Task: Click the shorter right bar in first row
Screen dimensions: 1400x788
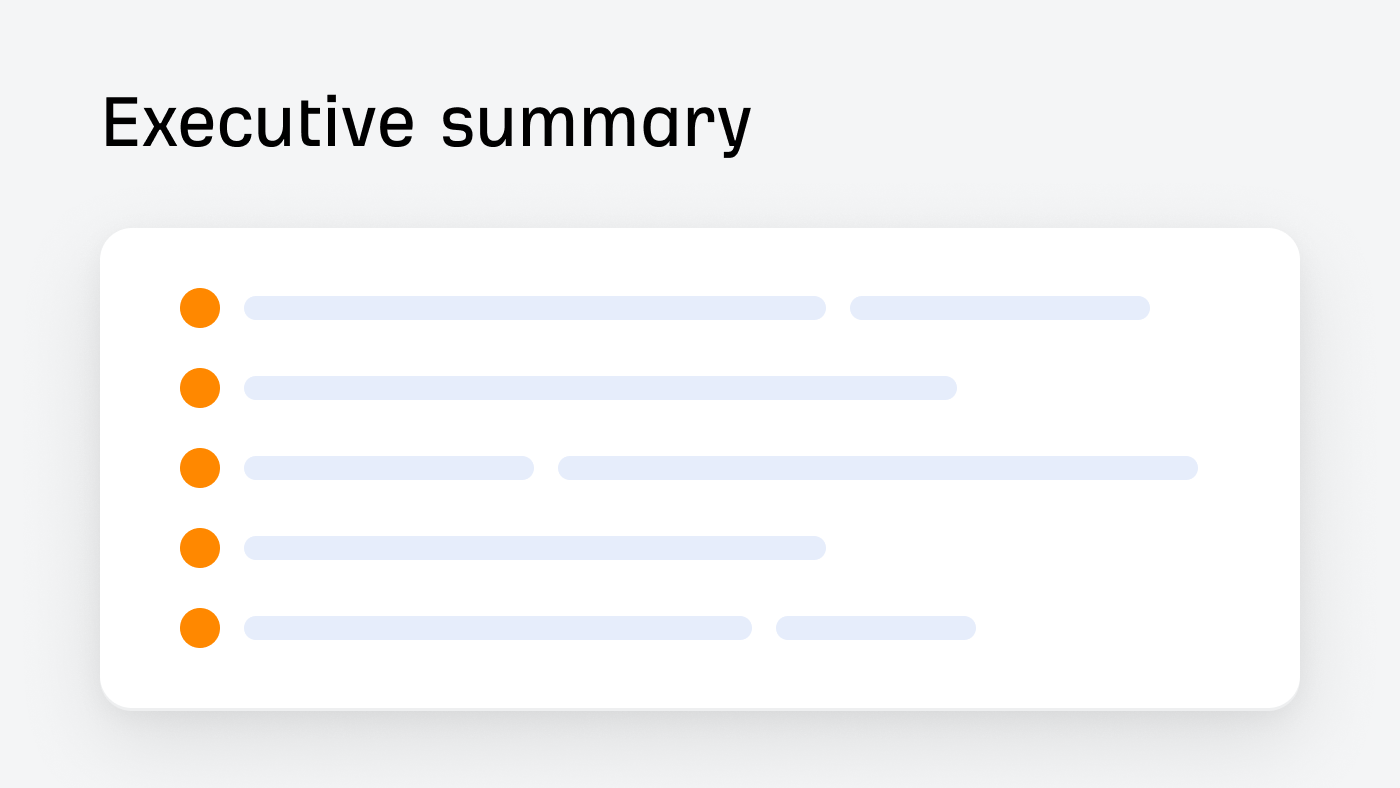Action: 1000,308
